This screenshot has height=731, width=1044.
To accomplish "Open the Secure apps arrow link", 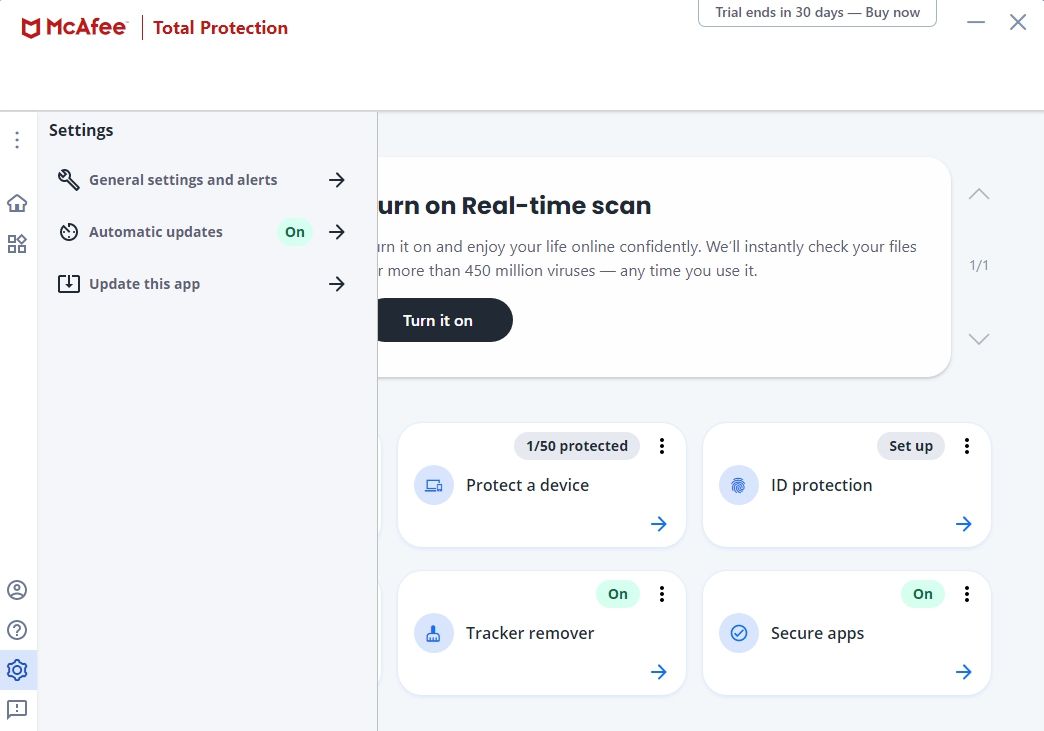I will click(x=964, y=672).
